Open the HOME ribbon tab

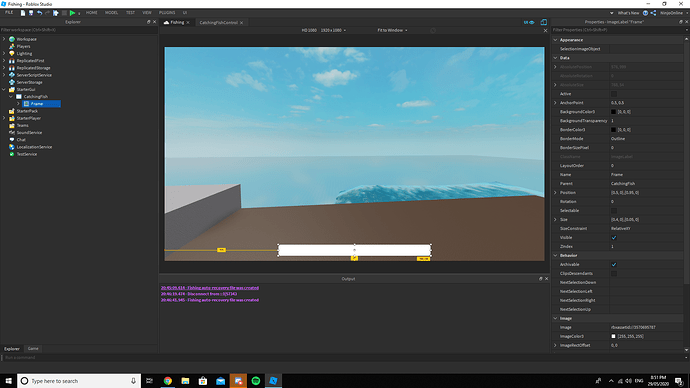click(92, 13)
